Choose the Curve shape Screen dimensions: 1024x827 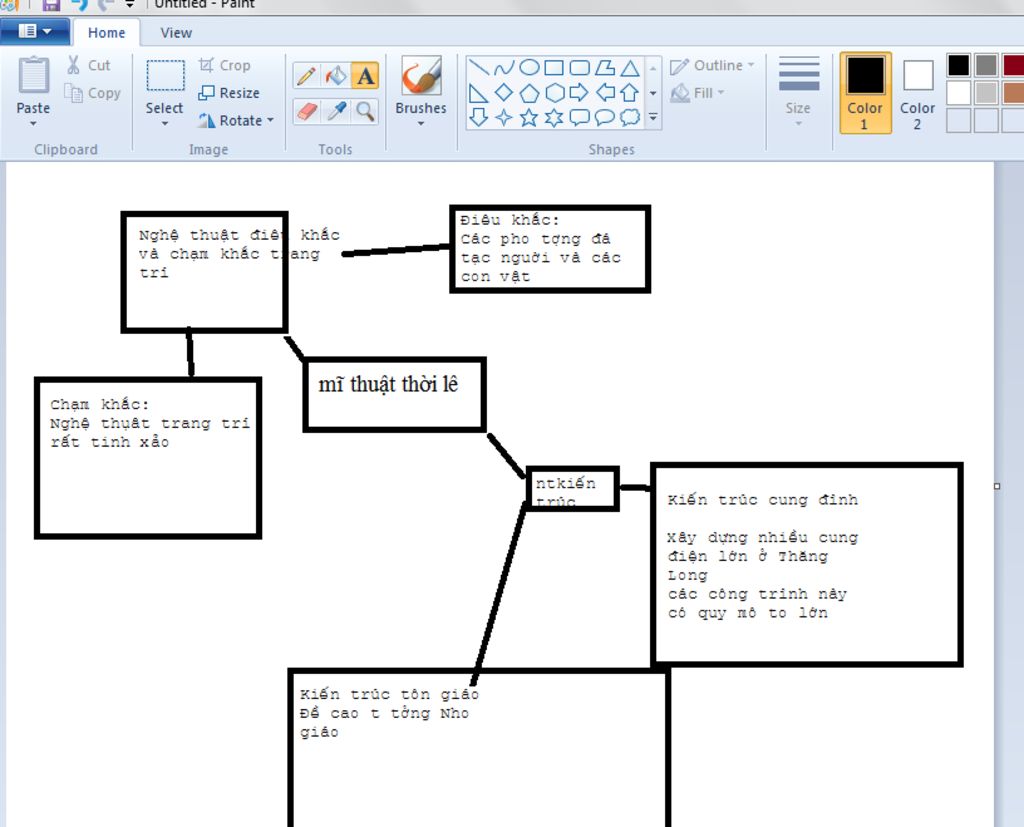pos(504,67)
